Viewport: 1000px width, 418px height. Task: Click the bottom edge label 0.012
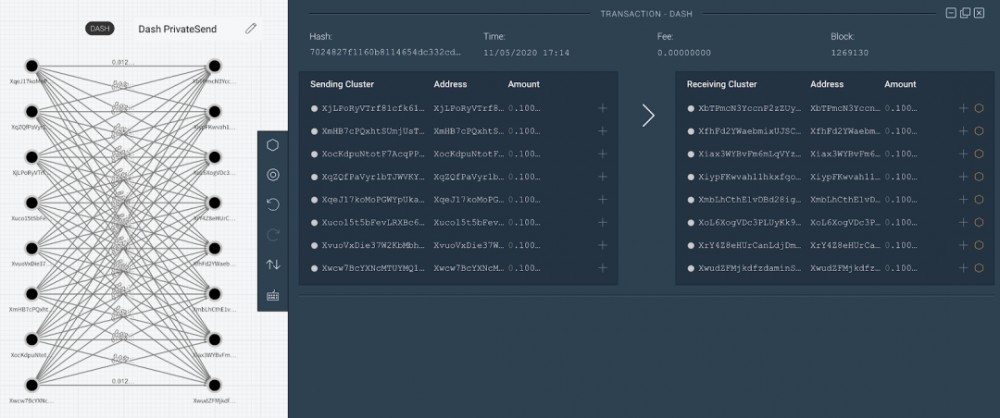pyautogui.click(x=122, y=381)
